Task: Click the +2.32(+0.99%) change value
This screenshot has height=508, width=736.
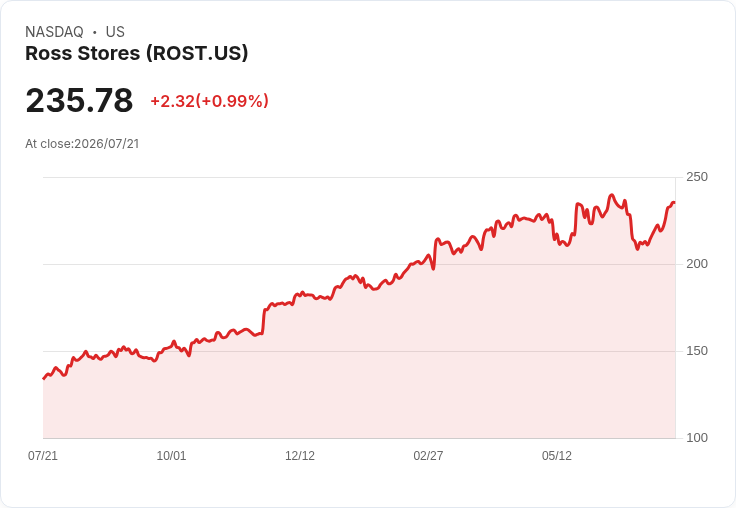Action: 209,101
